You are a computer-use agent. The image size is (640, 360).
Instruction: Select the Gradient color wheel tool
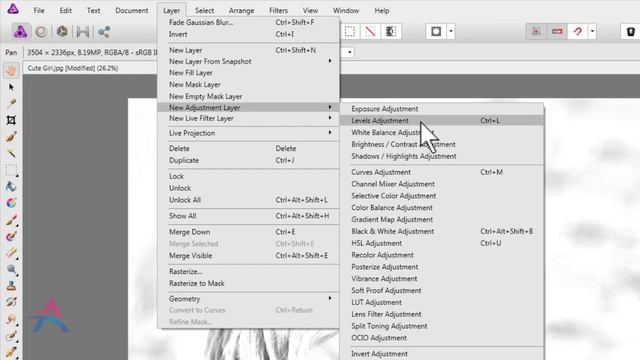point(11,203)
